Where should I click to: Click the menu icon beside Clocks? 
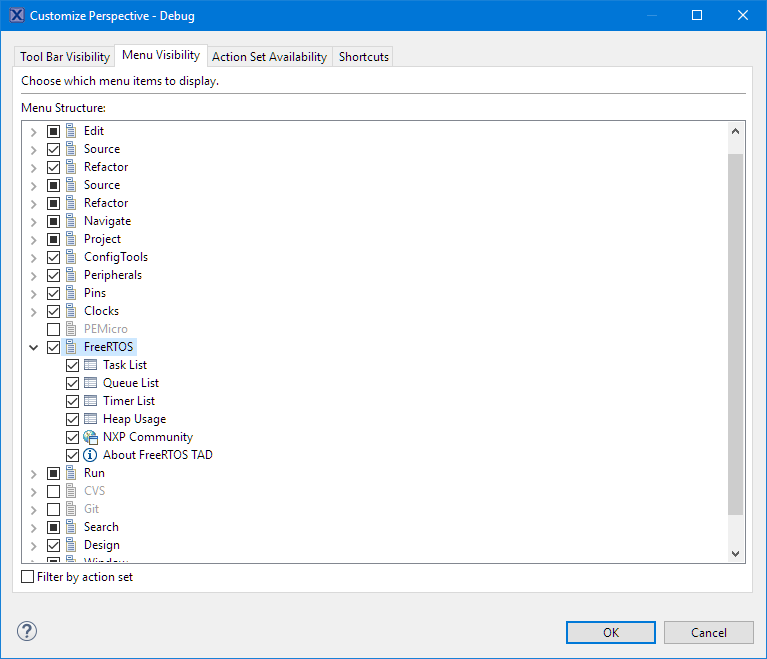pos(71,311)
